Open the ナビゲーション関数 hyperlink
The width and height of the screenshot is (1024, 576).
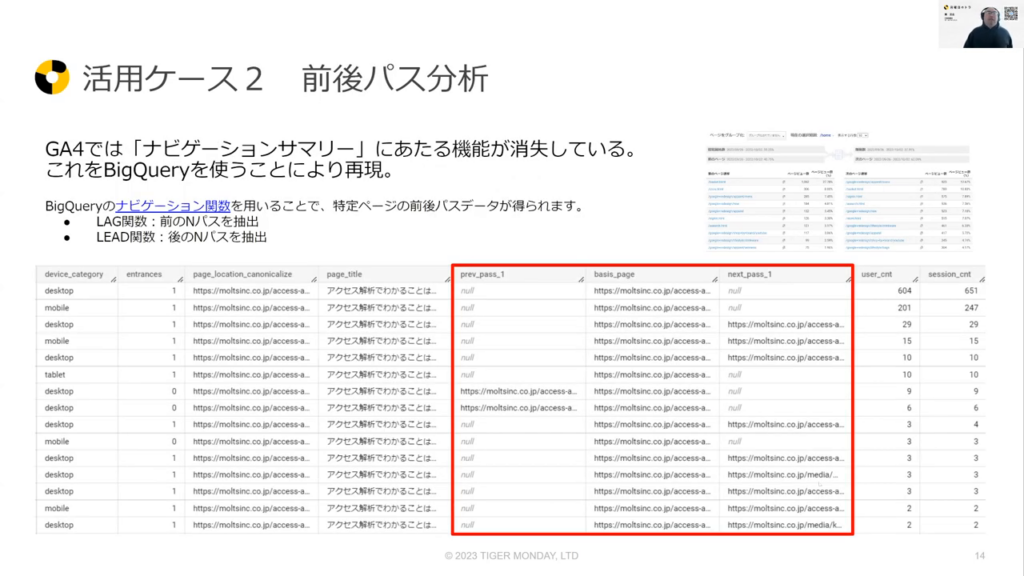[x=169, y=206]
